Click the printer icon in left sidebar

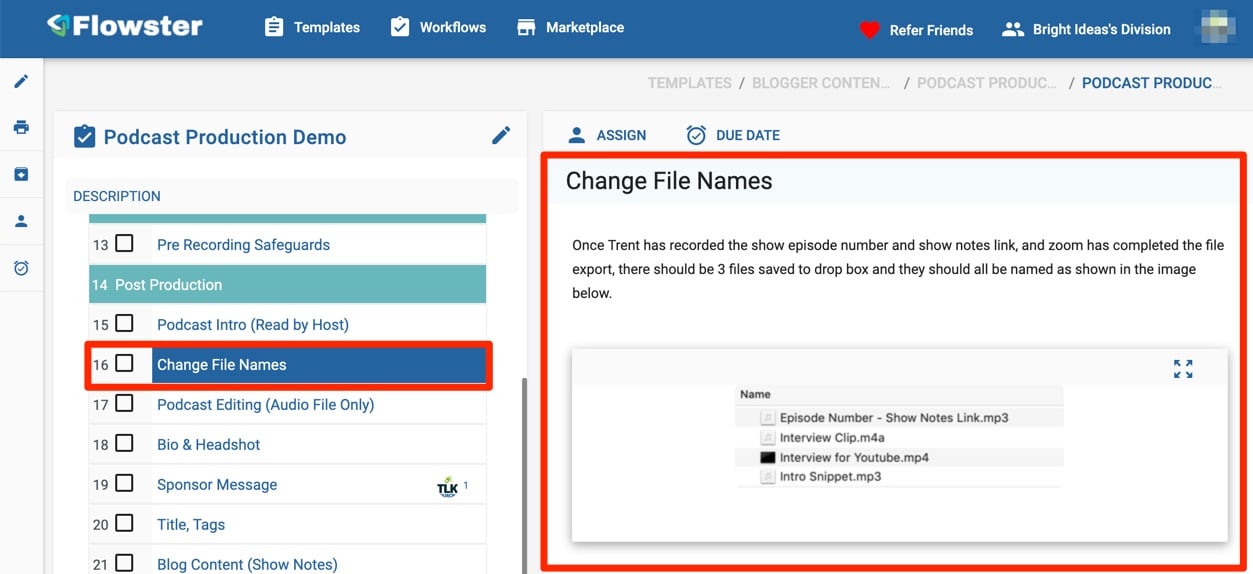(21, 127)
